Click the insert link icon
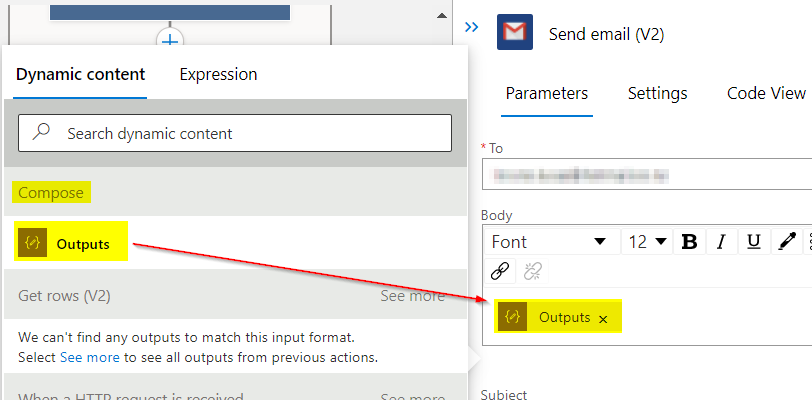The image size is (812, 400). [x=501, y=270]
